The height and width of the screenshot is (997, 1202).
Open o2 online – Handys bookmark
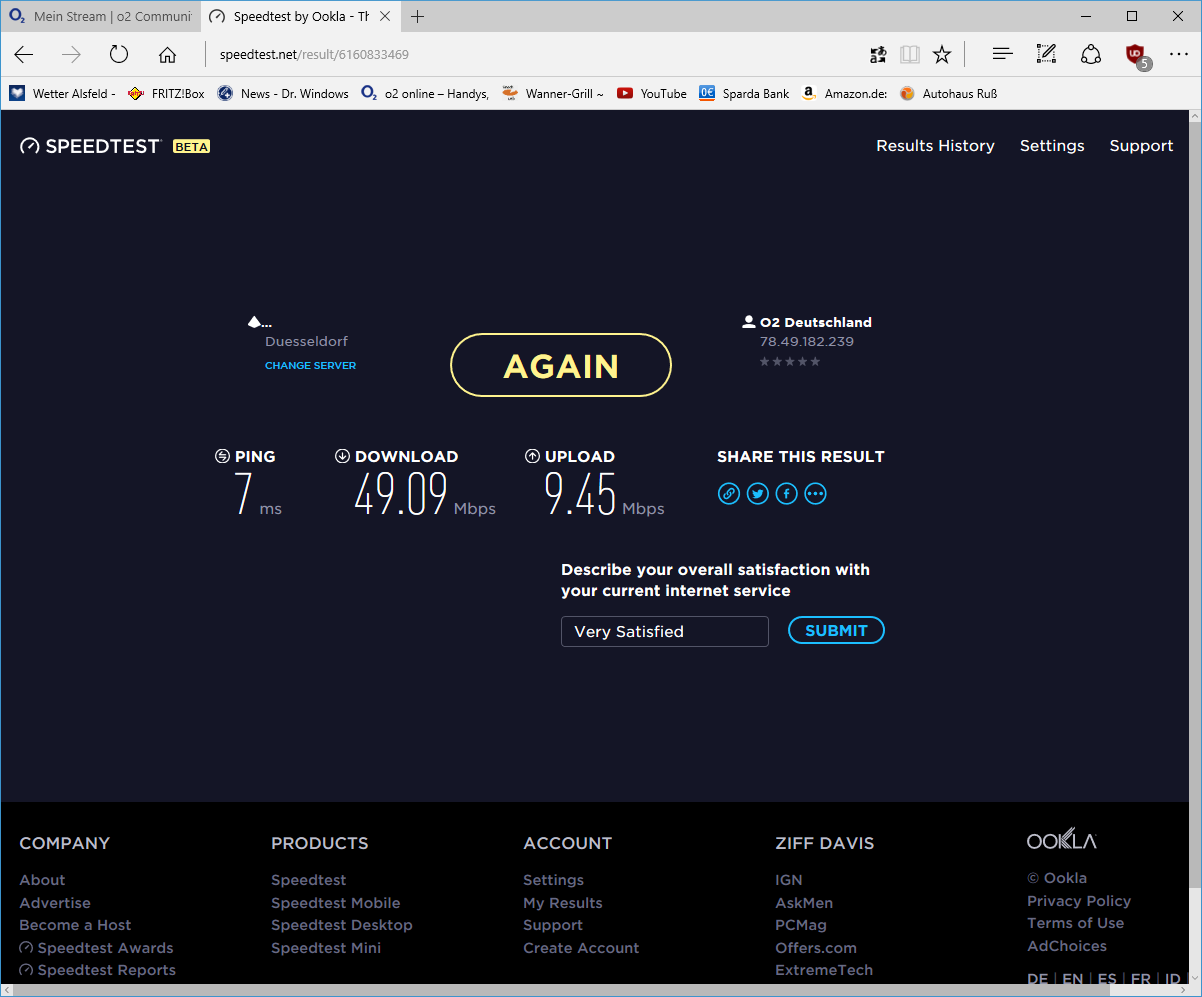(425, 93)
